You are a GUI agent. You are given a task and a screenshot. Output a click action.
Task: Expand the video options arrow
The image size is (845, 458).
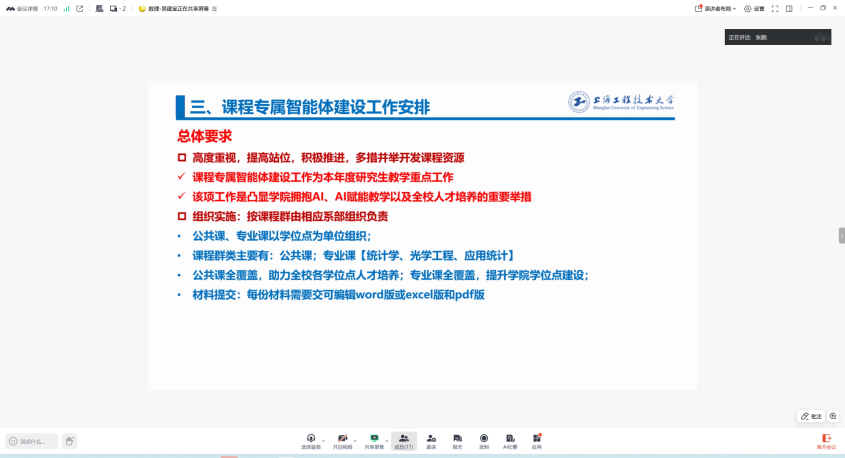pos(355,440)
